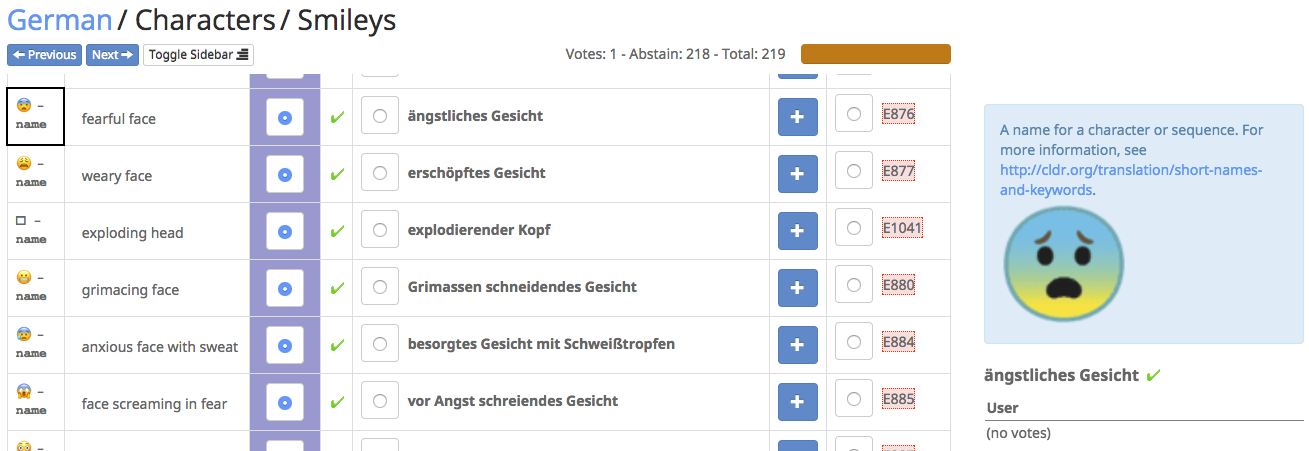This screenshot has width=1309, height=451.
Task: Click the weary face emoji code cell
Action: [x=32, y=174]
